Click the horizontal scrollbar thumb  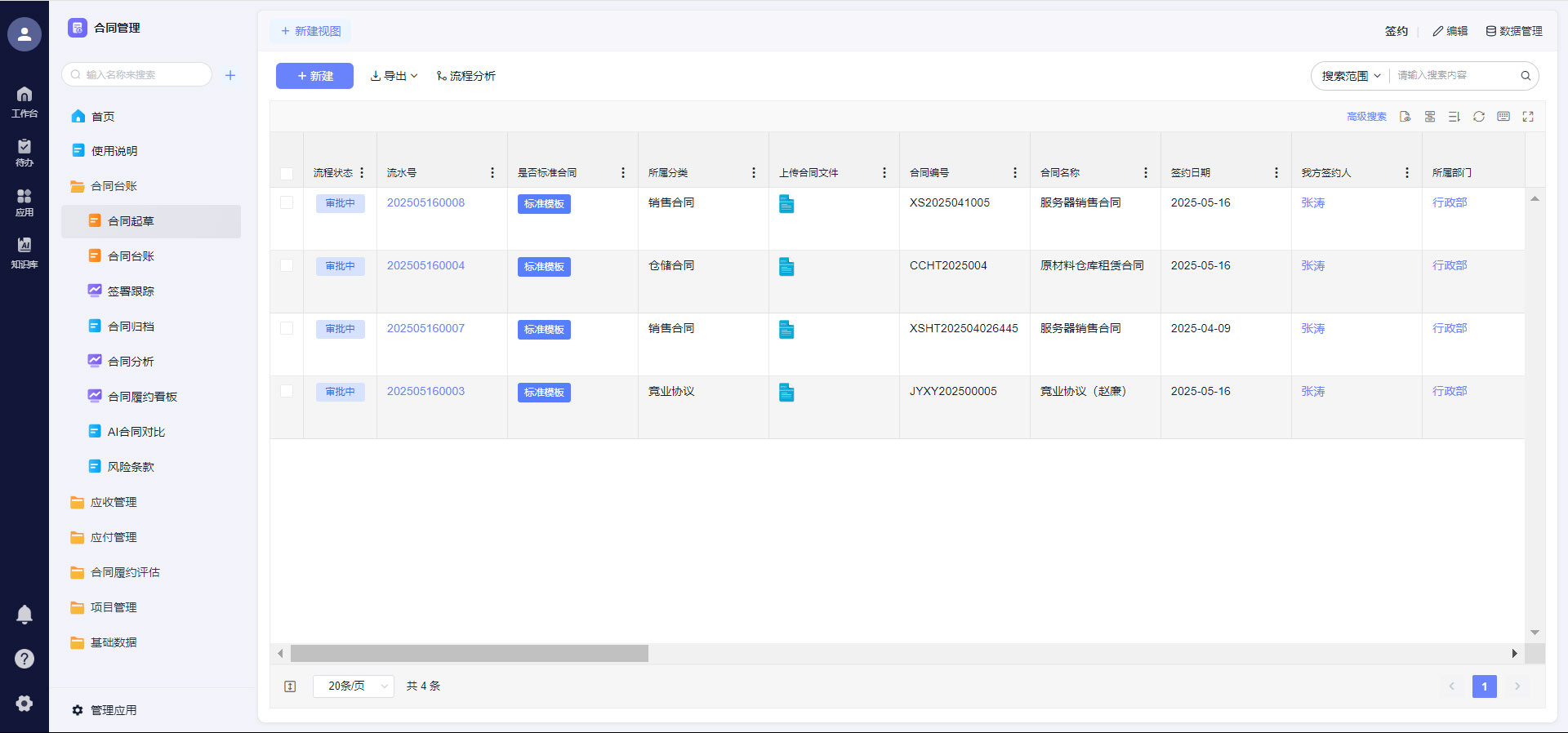point(469,654)
